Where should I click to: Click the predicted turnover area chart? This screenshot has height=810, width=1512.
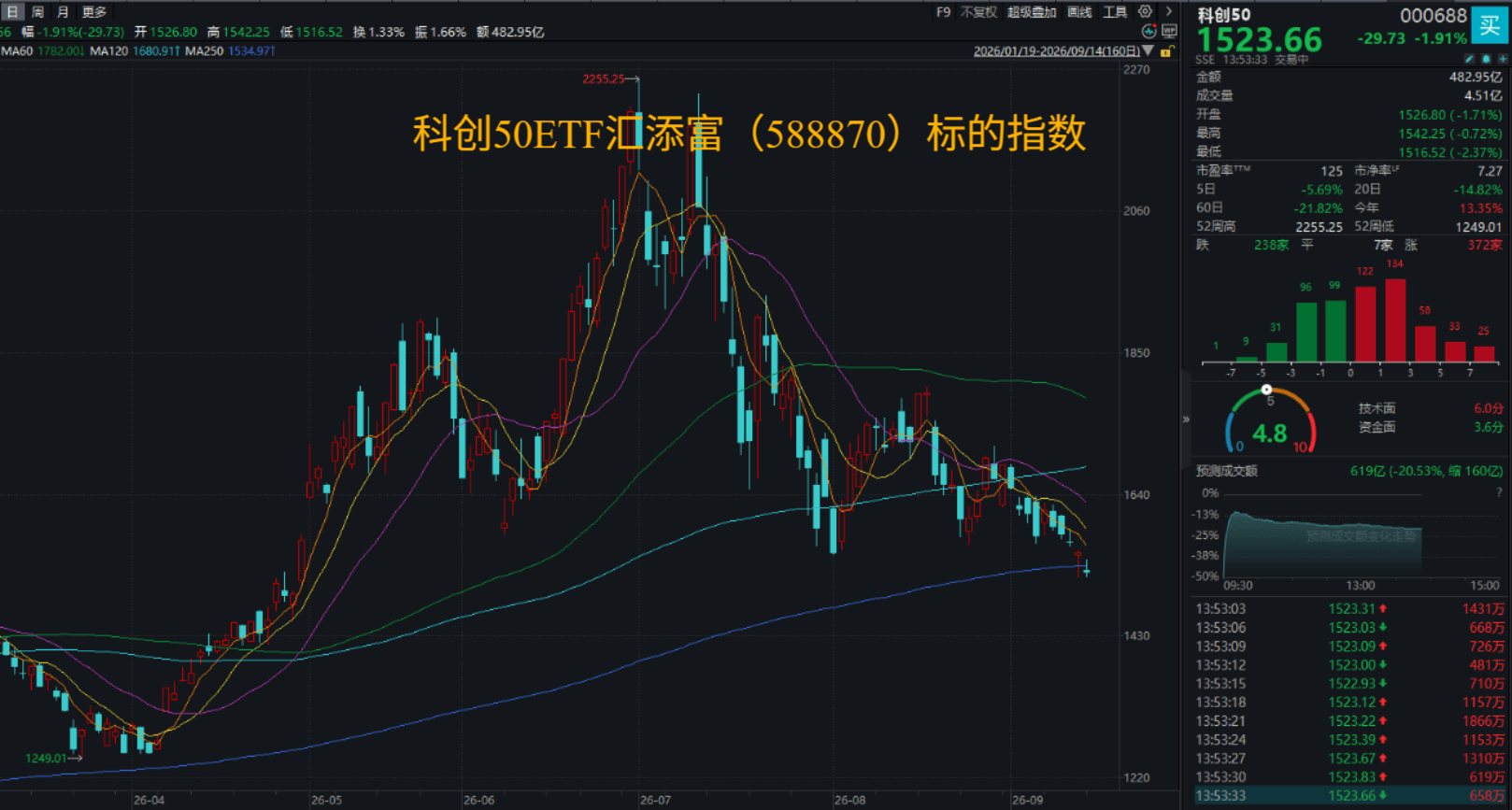1322,544
